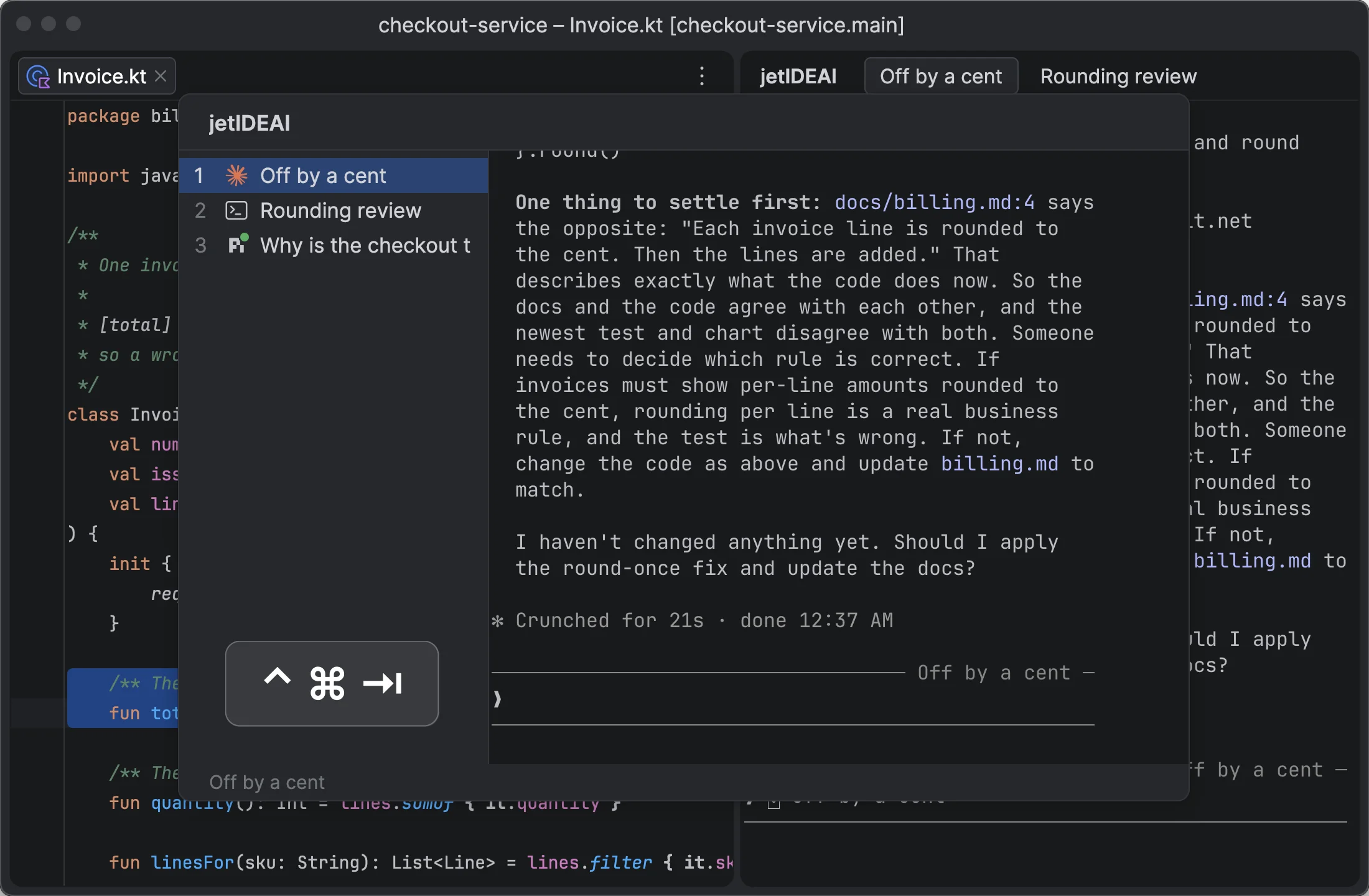The image size is (1369, 896).
Task: Click the Off by a cent popup footer label
Action: tap(267, 782)
